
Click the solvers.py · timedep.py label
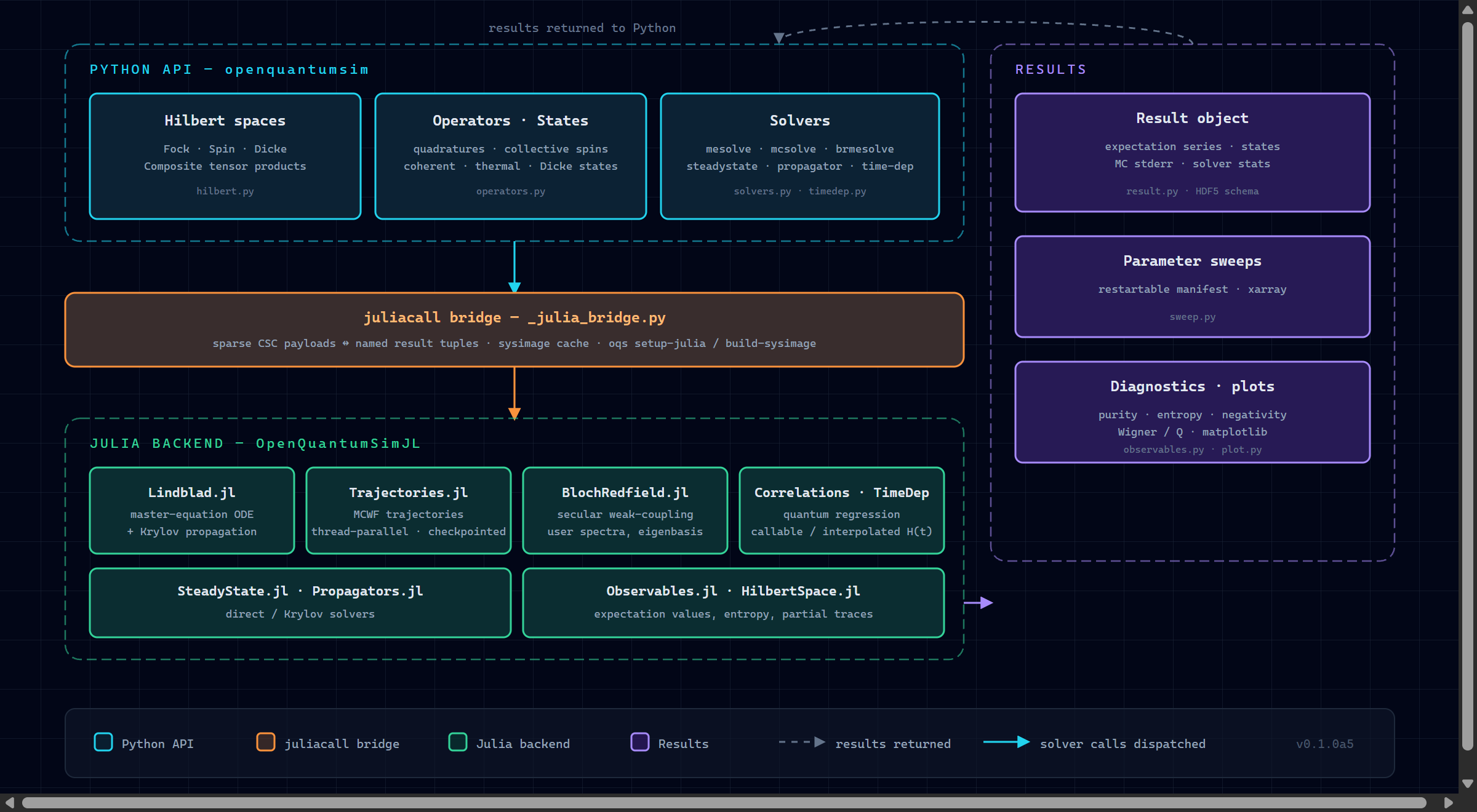pos(800,191)
